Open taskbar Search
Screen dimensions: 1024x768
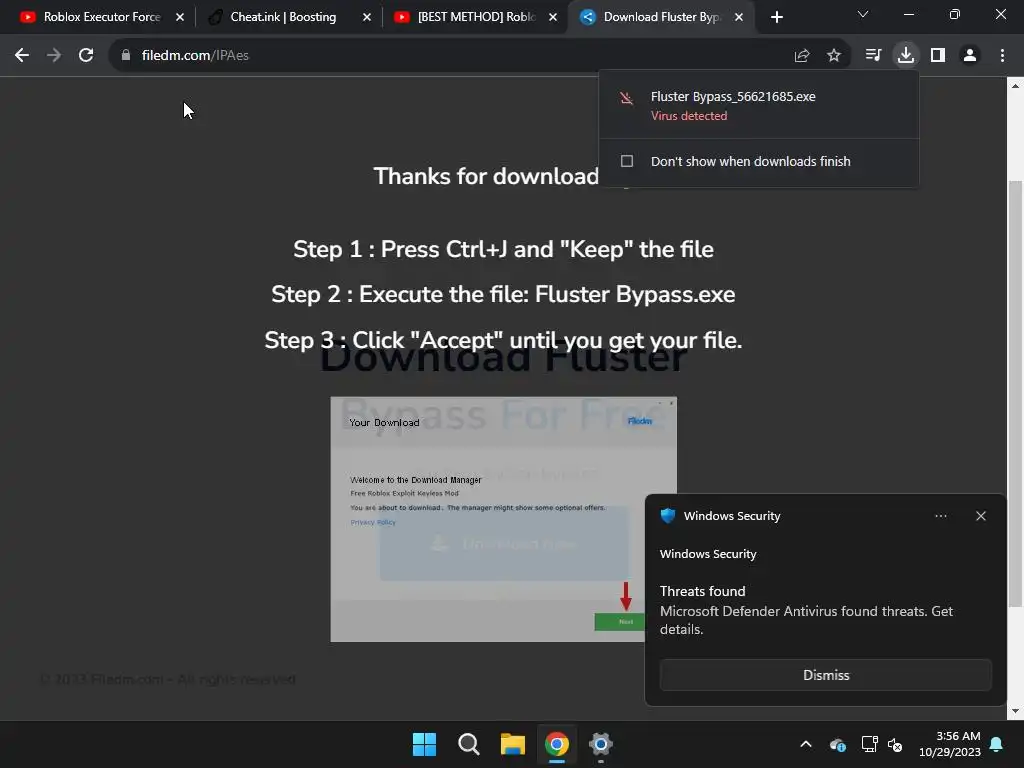(x=468, y=744)
